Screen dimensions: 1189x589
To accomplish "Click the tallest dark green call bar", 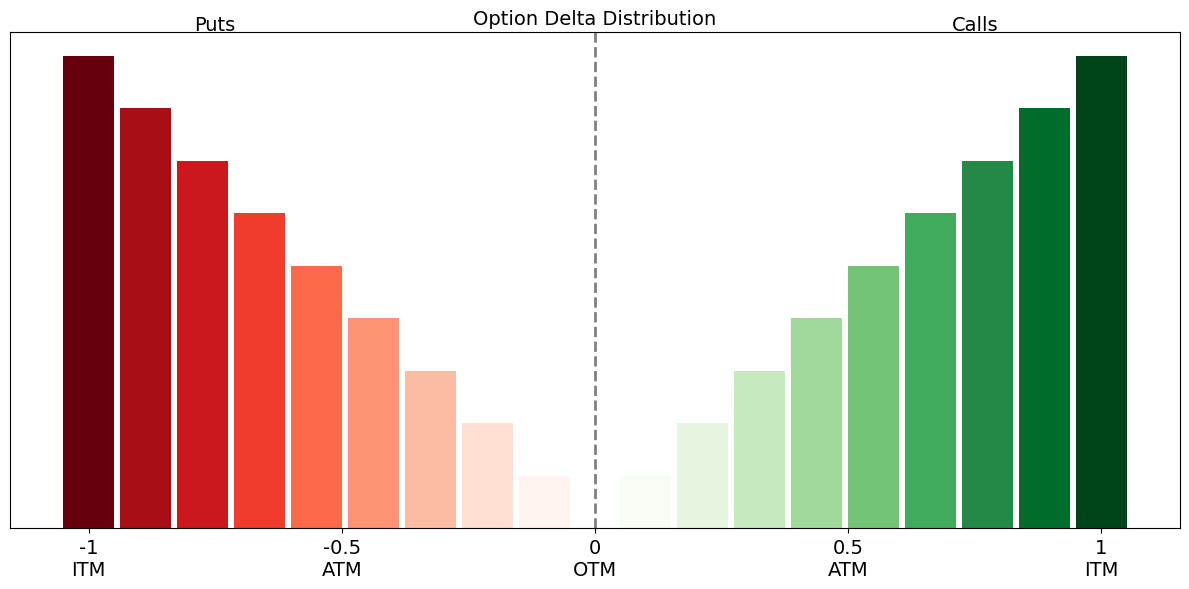I will click(1101, 291).
